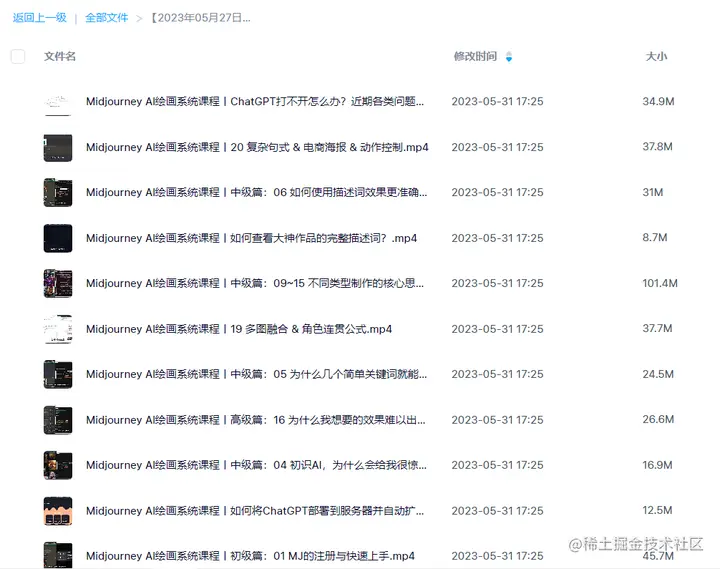Select file 初级篇：01 MJ的注册与快速上手.mp4
The height and width of the screenshot is (569, 720).
tap(250, 556)
